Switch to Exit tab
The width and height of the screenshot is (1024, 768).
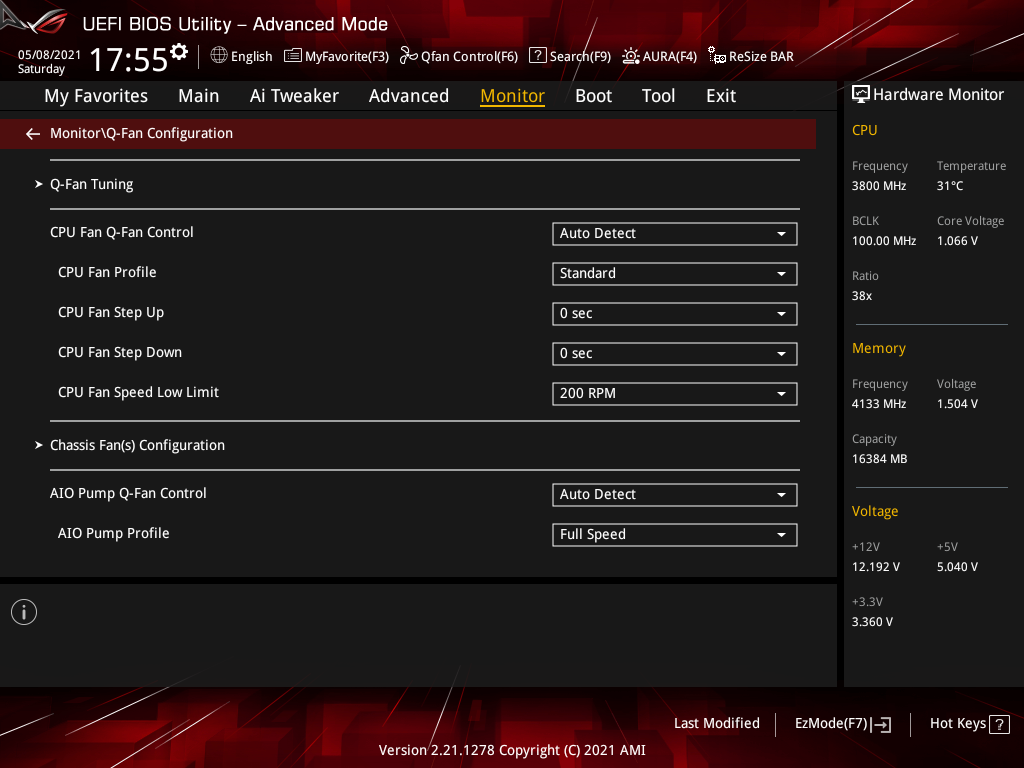pyautogui.click(x=721, y=96)
